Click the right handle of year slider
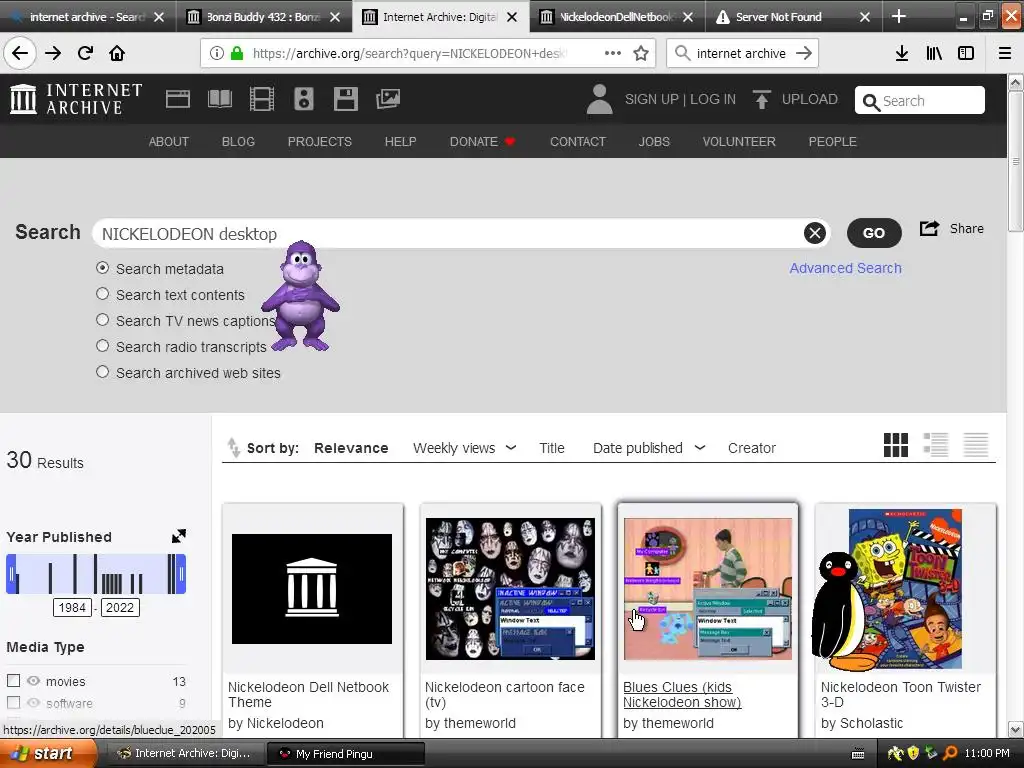This screenshot has height=768, width=1024. tap(181, 574)
